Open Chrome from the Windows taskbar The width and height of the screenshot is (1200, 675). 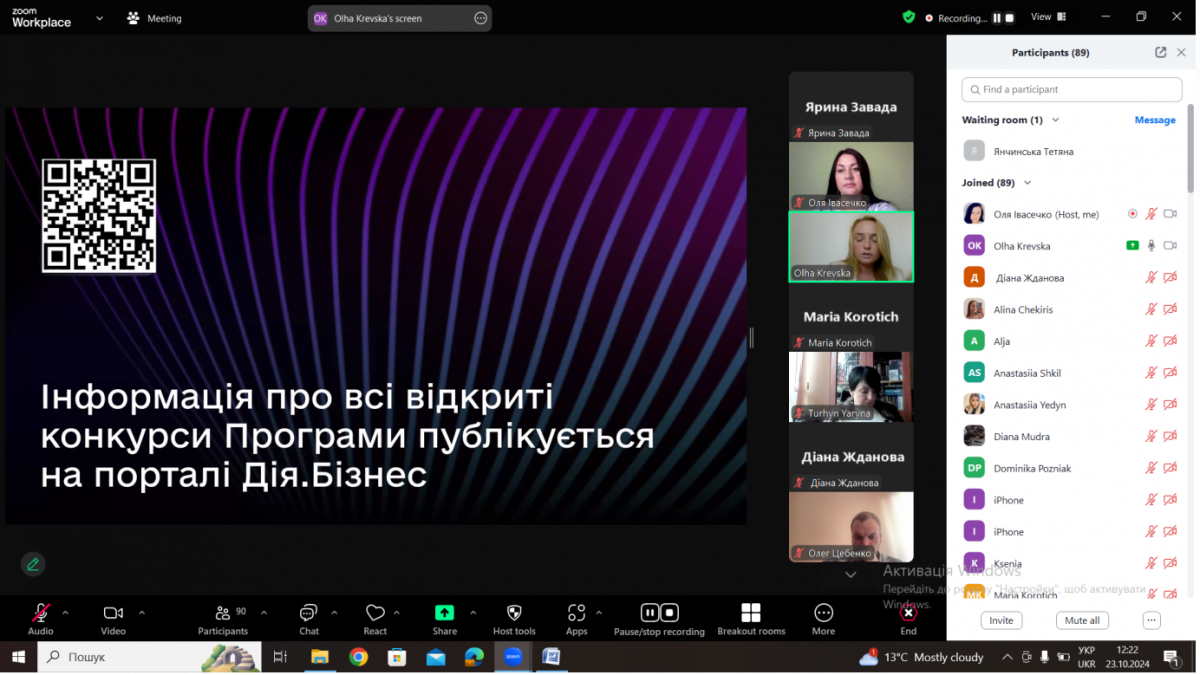click(x=358, y=657)
